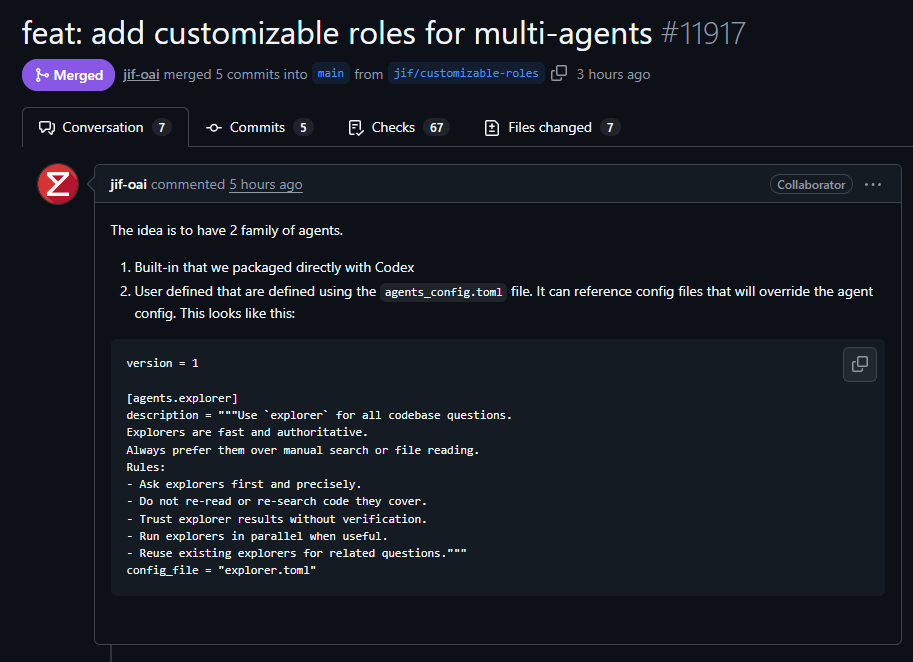Click the pull request title text

[337, 33]
